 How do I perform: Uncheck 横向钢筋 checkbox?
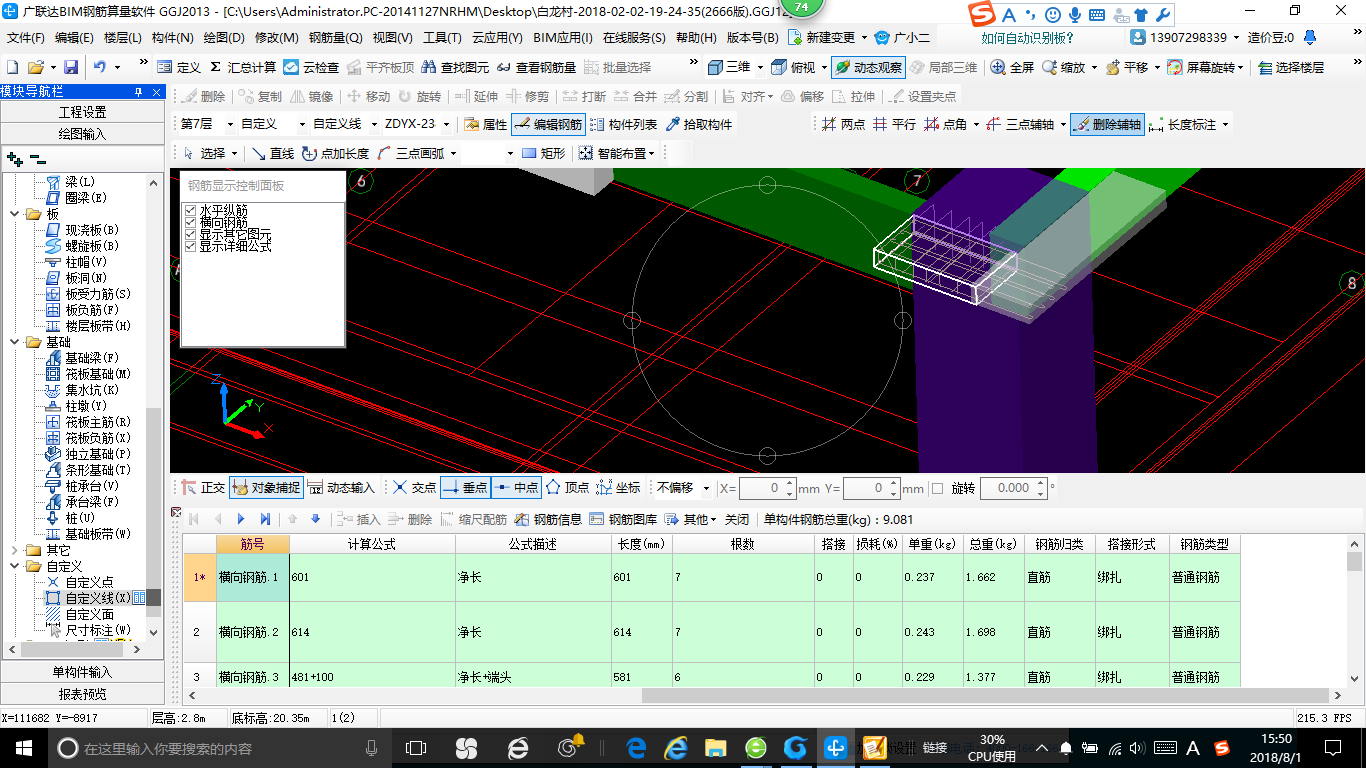click(x=191, y=222)
